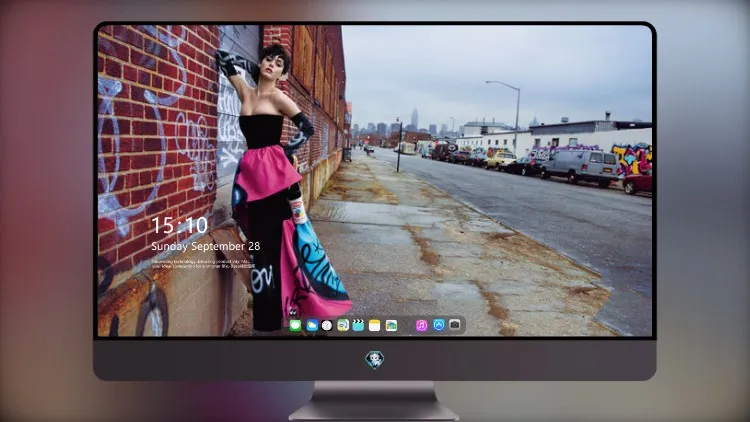Screen dimensions: 750x422
Task: Click the small caption under the date
Action: pos(203,264)
